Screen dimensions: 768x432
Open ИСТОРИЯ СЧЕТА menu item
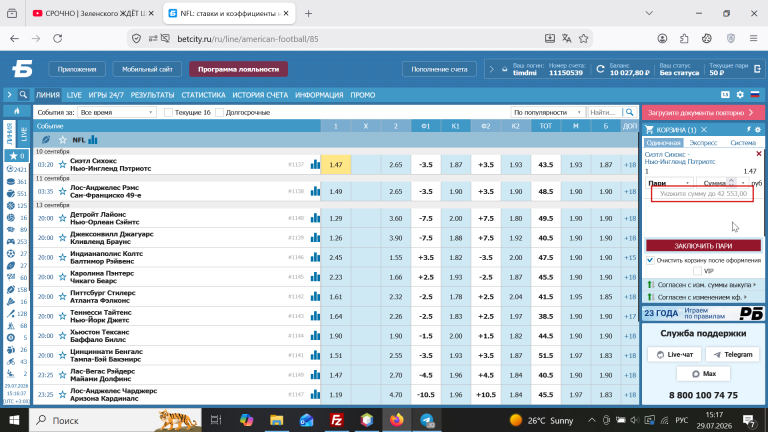[260, 95]
